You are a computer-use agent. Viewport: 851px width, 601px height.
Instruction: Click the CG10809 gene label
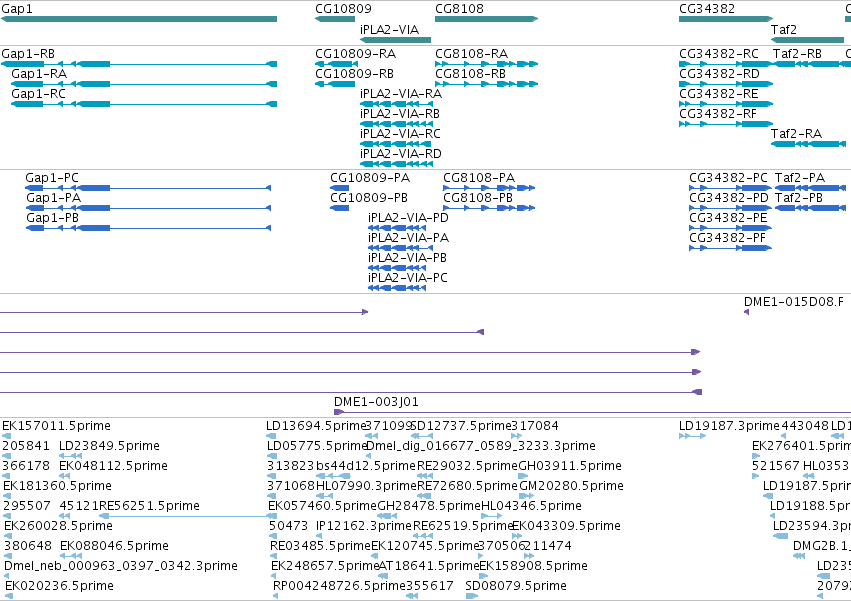tap(343, 8)
